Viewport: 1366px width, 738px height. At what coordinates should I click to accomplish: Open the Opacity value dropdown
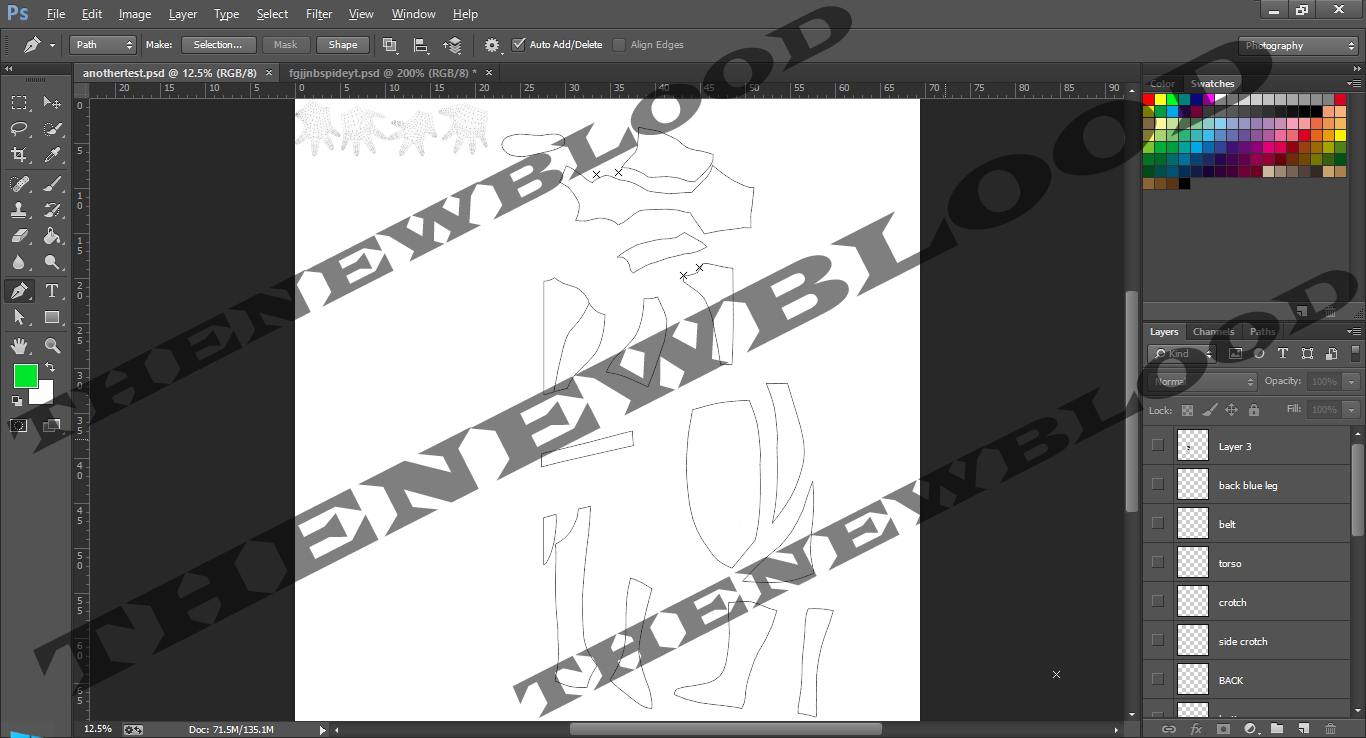coord(1352,382)
